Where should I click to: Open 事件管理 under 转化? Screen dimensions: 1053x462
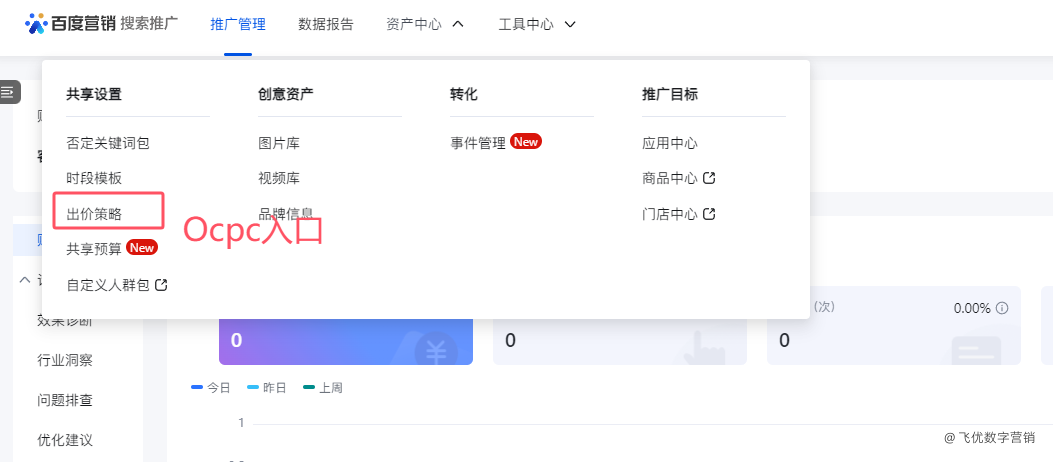(x=478, y=143)
